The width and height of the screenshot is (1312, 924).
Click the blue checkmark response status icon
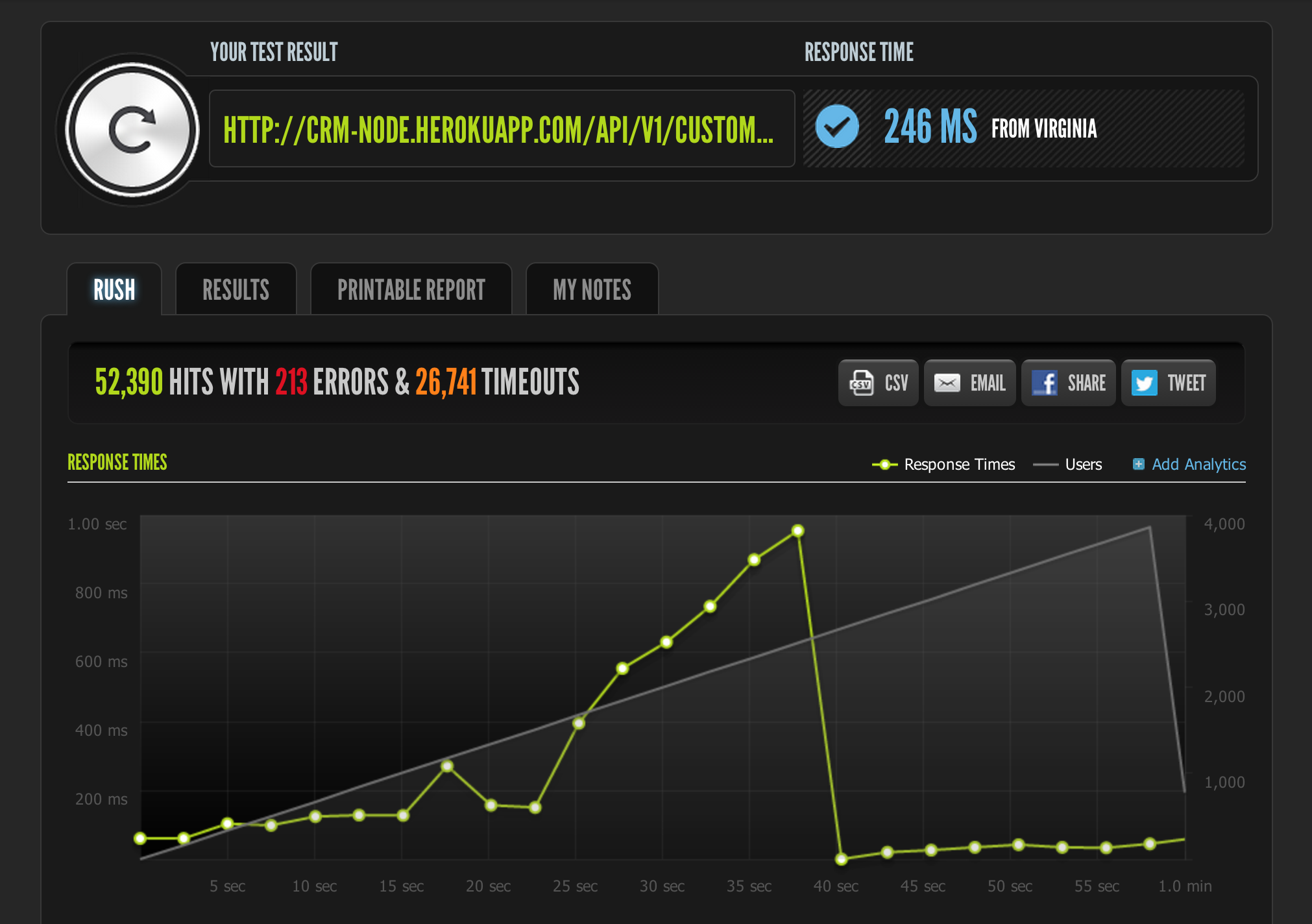(x=837, y=127)
